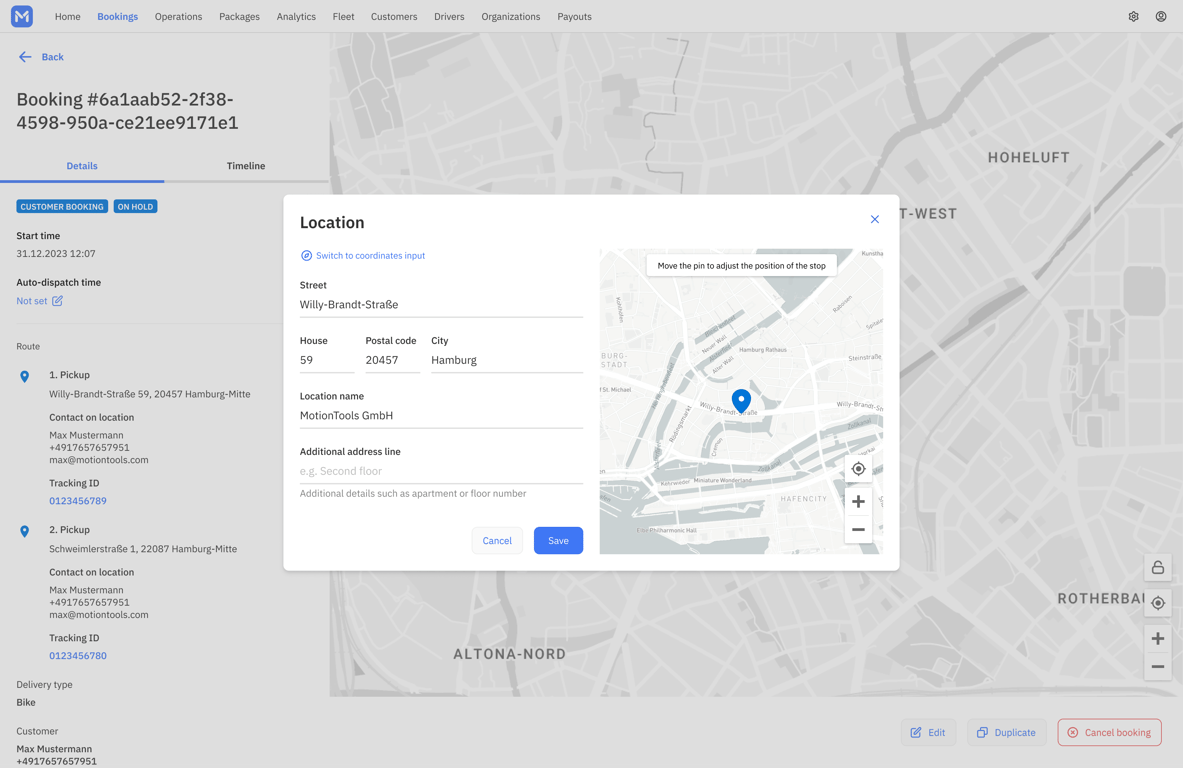
Task: Click the compass icon beside coordinates switch
Action: pos(306,256)
